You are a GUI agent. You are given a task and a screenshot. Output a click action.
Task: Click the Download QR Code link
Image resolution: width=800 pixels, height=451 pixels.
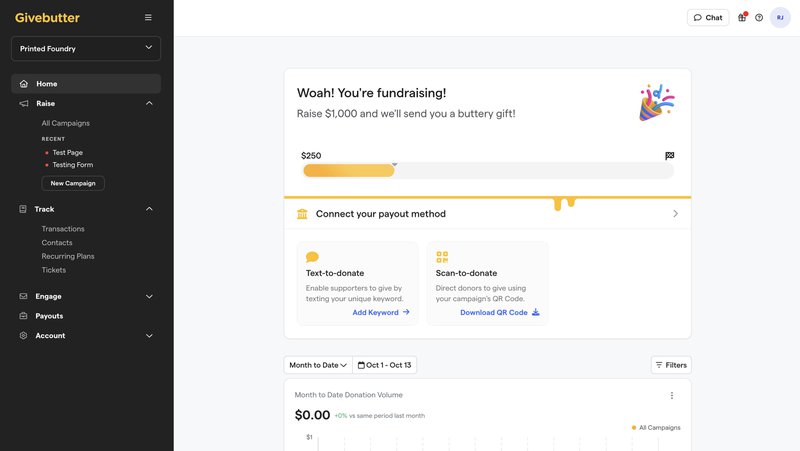click(499, 312)
